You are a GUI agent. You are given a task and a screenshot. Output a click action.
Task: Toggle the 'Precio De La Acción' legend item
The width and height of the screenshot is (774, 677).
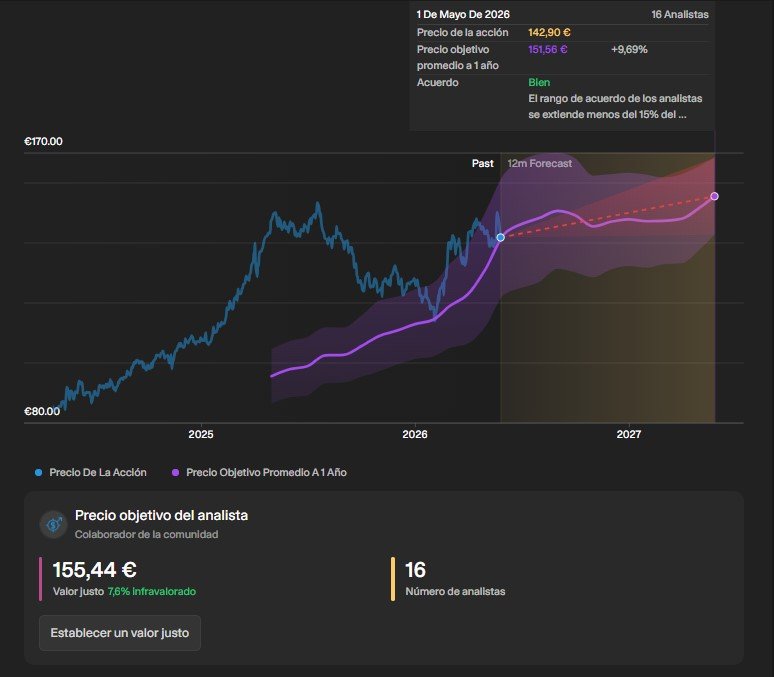91,473
